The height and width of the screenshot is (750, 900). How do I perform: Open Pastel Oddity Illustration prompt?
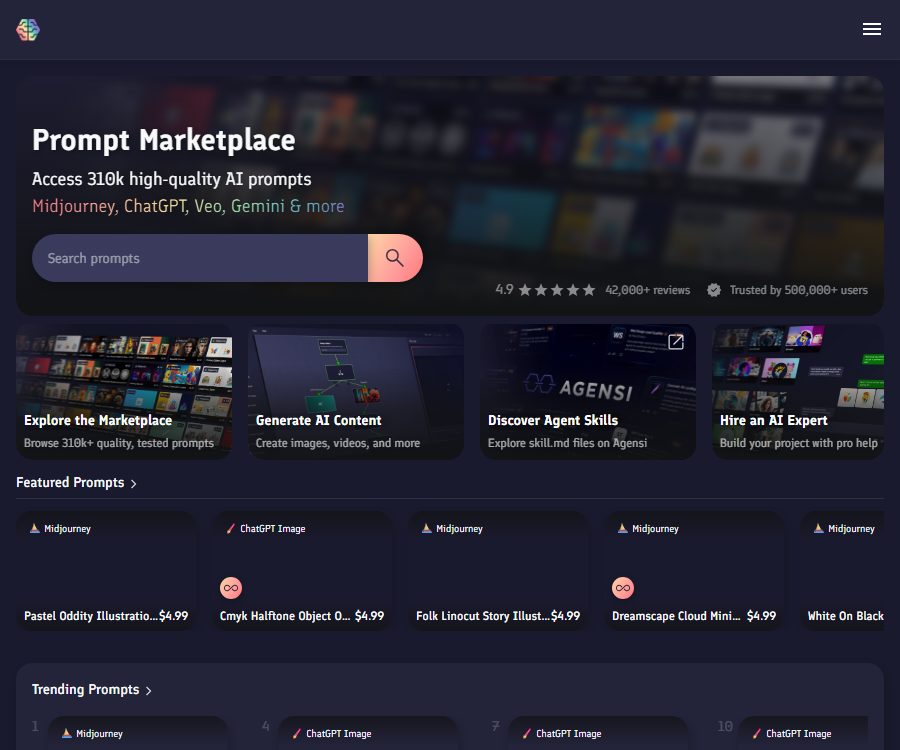pos(106,571)
